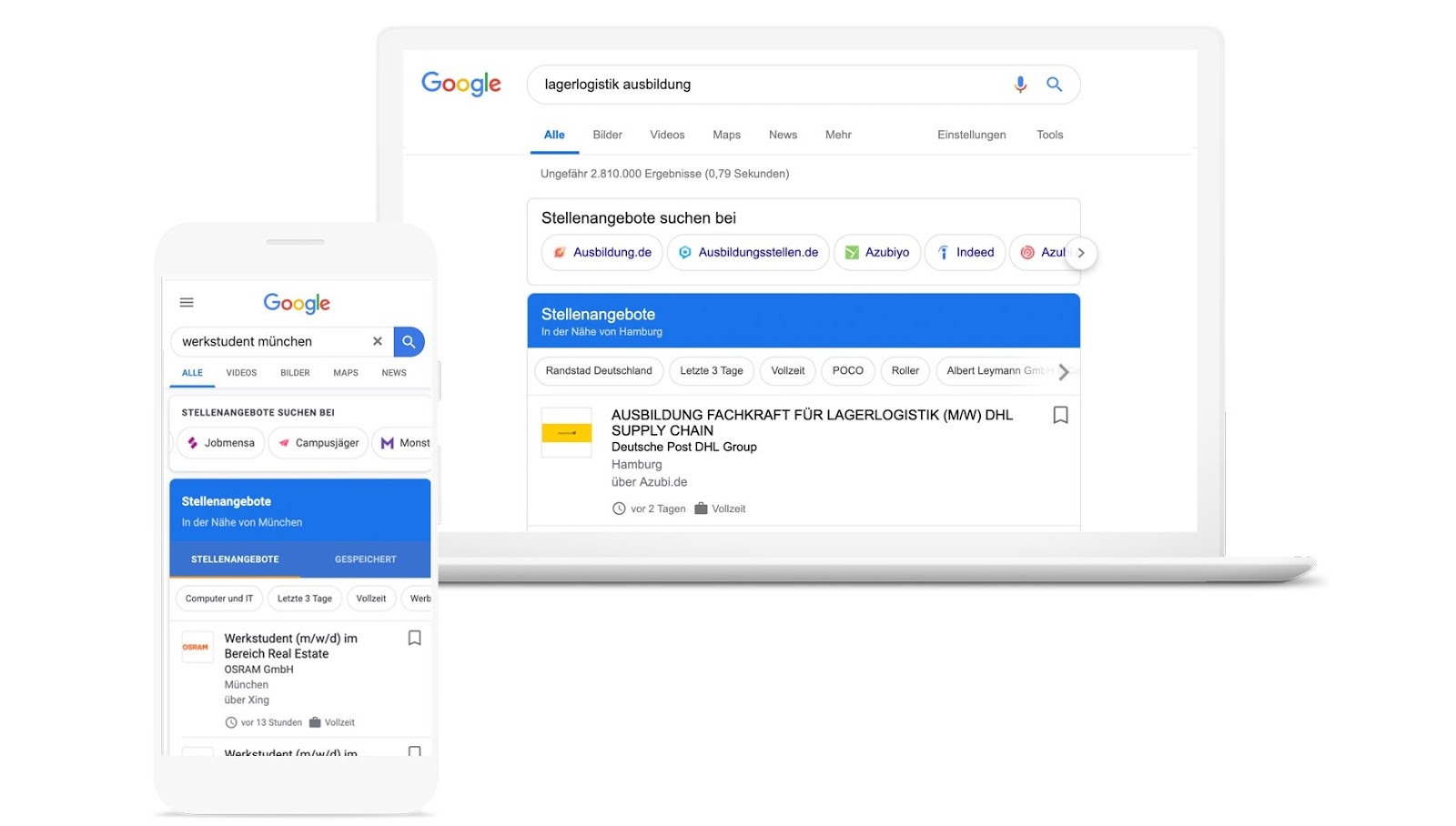Toggle the Vollzeit filter chip on desktop
Screen dimensions: 1456x826
point(787,371)
